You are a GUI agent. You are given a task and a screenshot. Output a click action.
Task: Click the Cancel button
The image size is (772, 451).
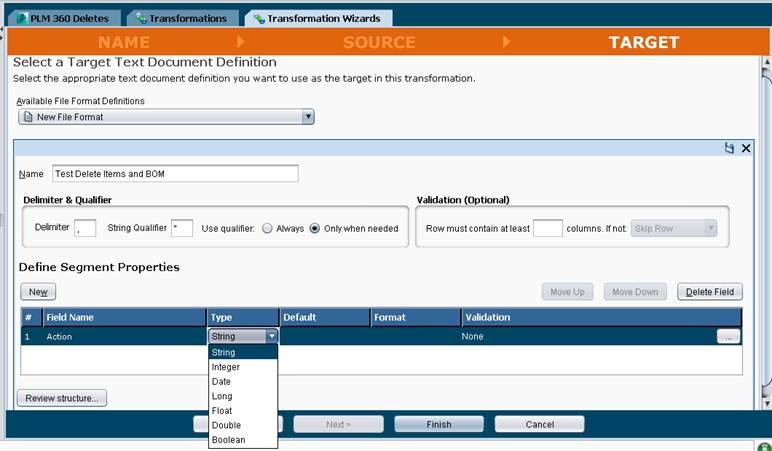540,424
